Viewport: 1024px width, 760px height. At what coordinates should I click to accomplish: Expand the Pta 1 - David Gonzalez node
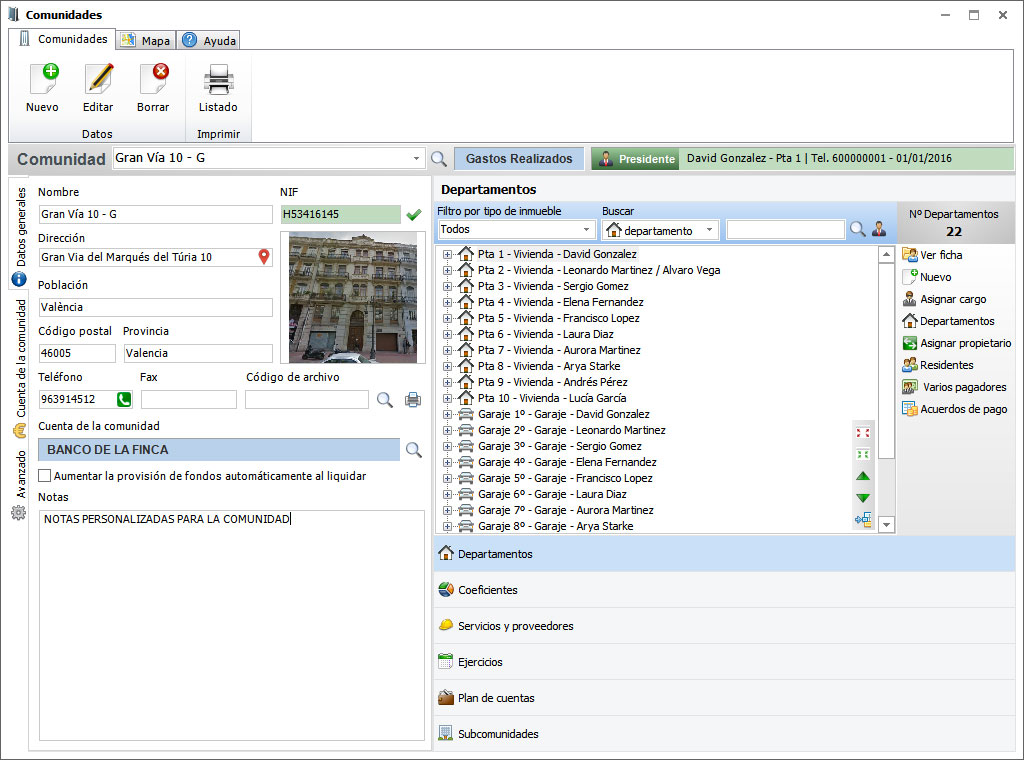[x=447, y=254]
